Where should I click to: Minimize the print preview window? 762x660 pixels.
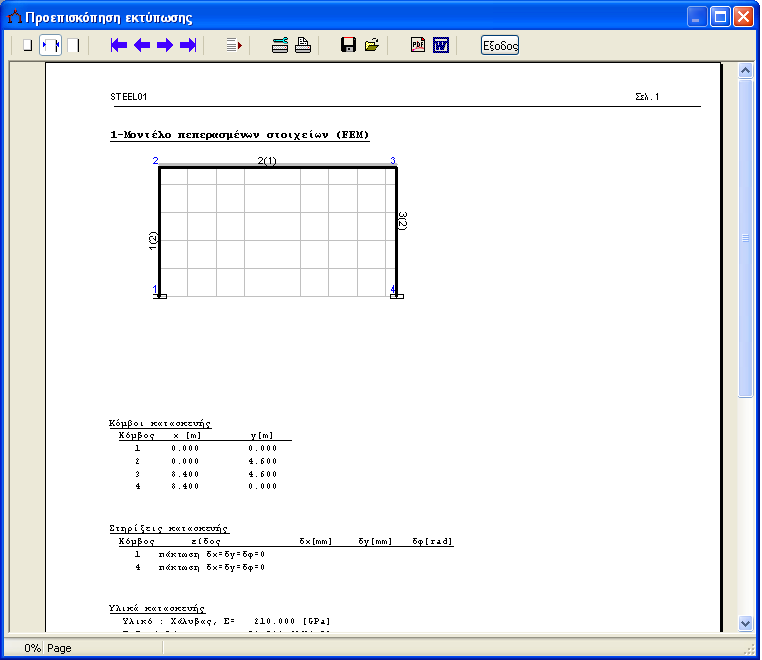pos(697,17)
